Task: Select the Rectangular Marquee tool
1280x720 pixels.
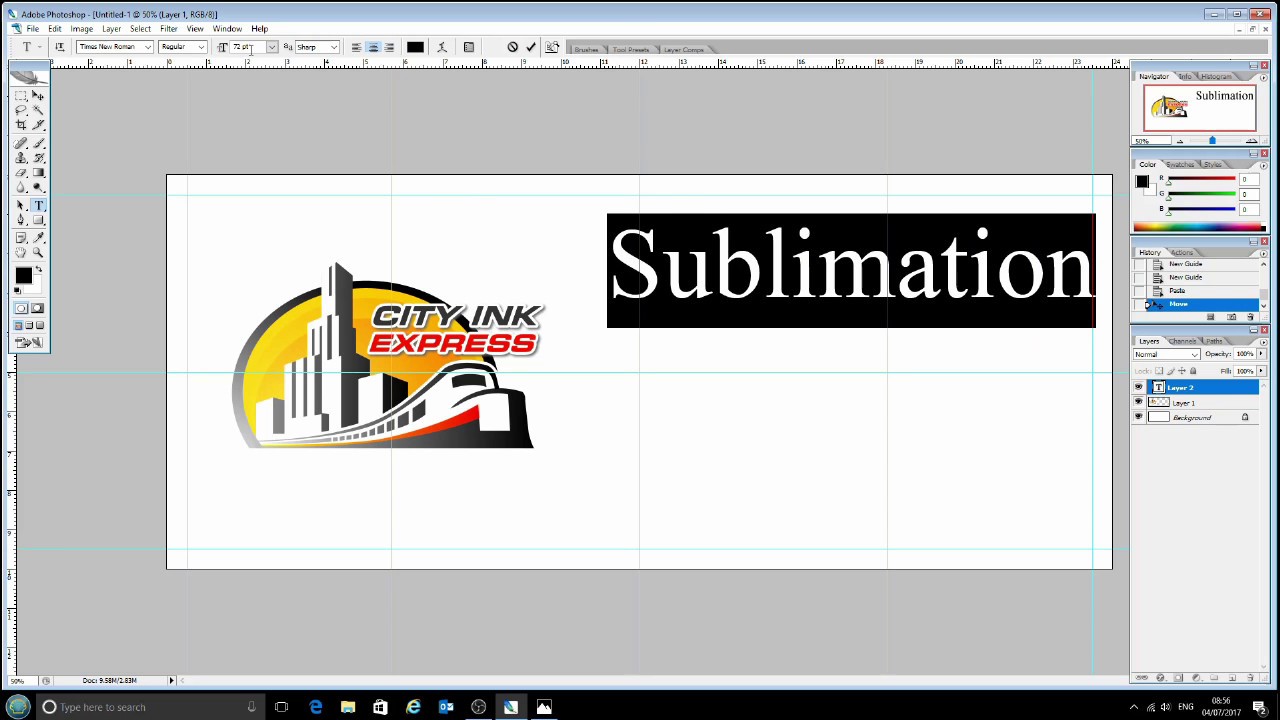Action: pyautogui.click(x=20, y=95)
